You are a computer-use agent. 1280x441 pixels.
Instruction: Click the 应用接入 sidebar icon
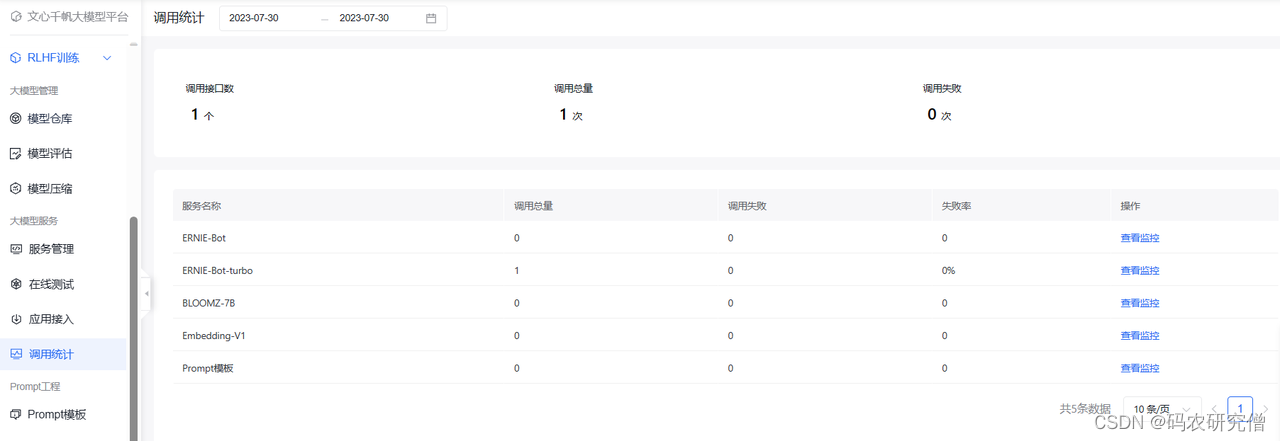pyautogui.click(x=15, y=319)
